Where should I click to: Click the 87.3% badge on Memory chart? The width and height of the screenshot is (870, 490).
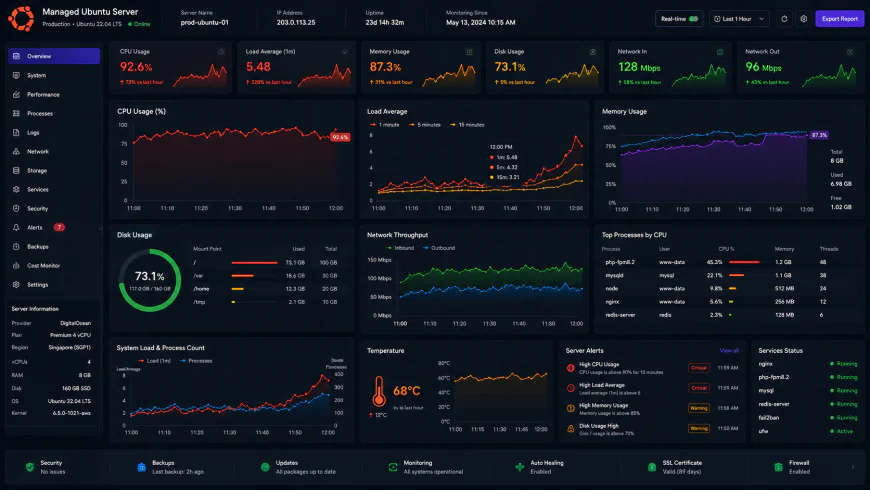click(819, 135)
